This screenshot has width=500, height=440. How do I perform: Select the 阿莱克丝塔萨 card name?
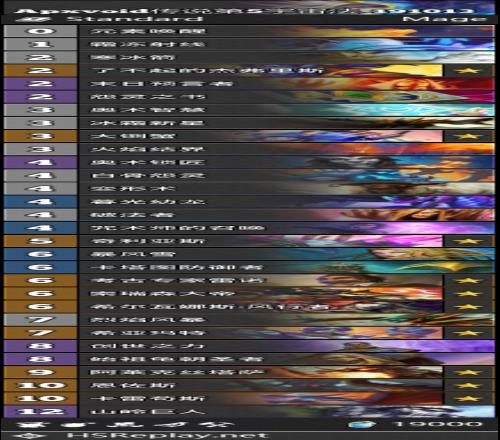177,372
